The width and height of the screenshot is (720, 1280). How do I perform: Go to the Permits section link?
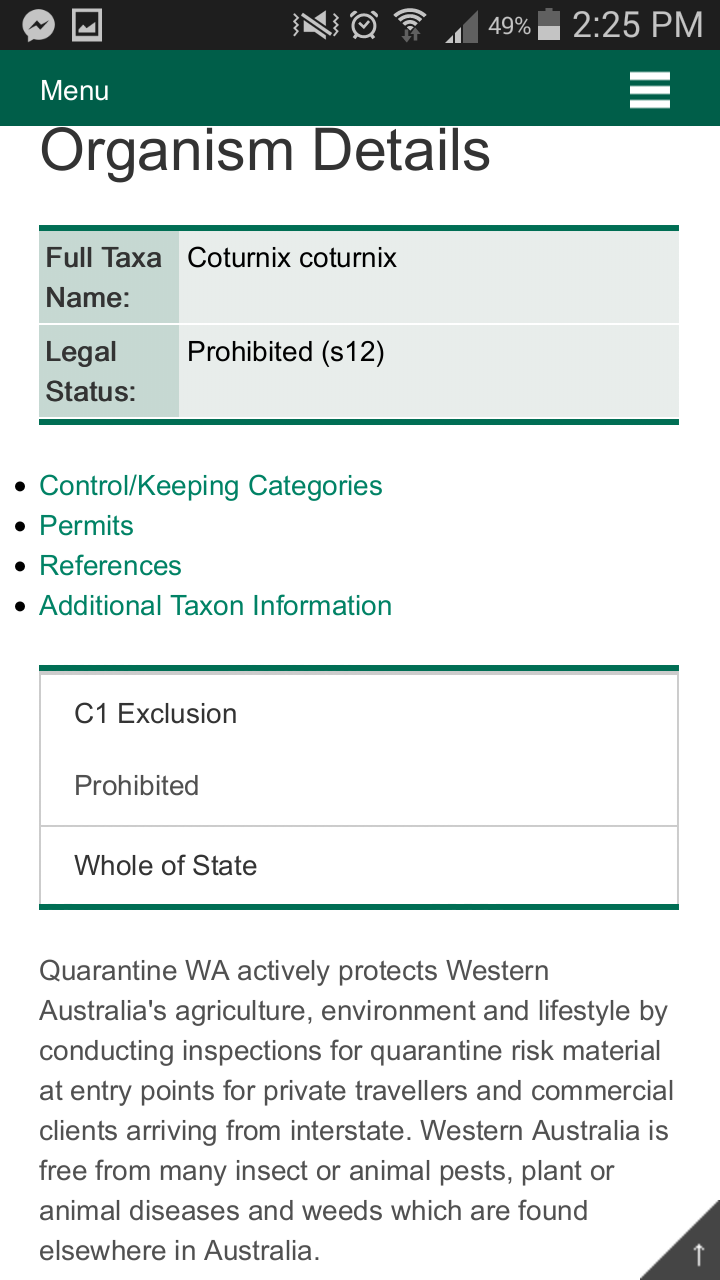[x=86, y=526]
